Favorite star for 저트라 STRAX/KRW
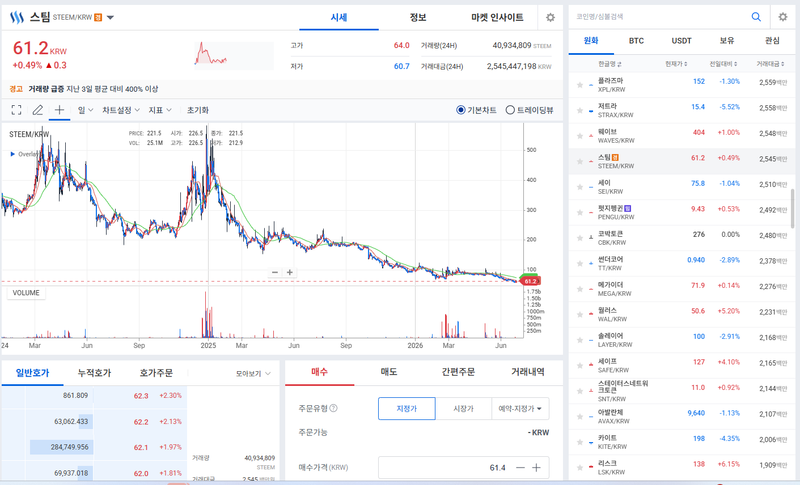The image size is (800, 485). tap(580, 111)
